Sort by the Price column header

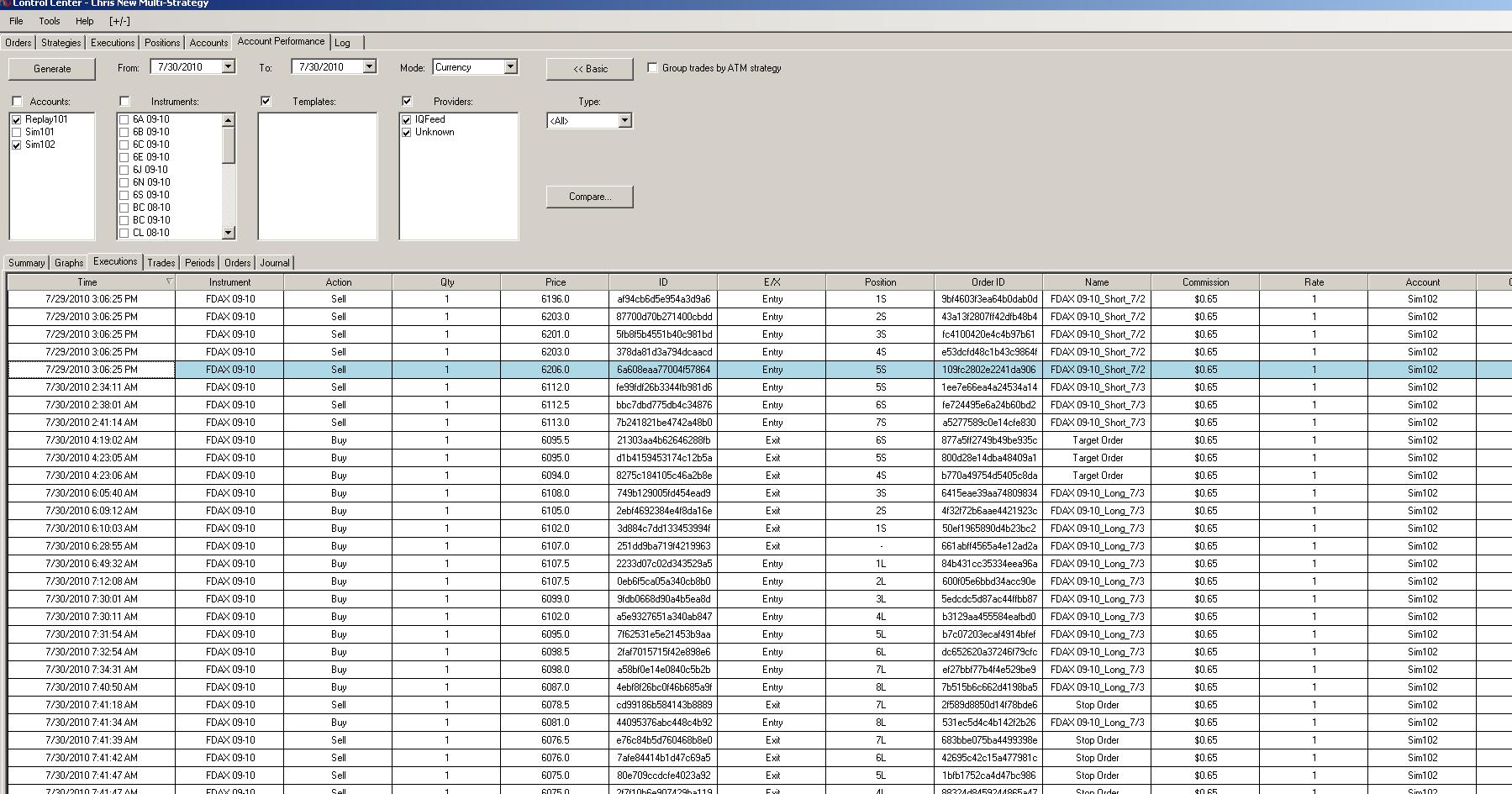click(555, 282)
